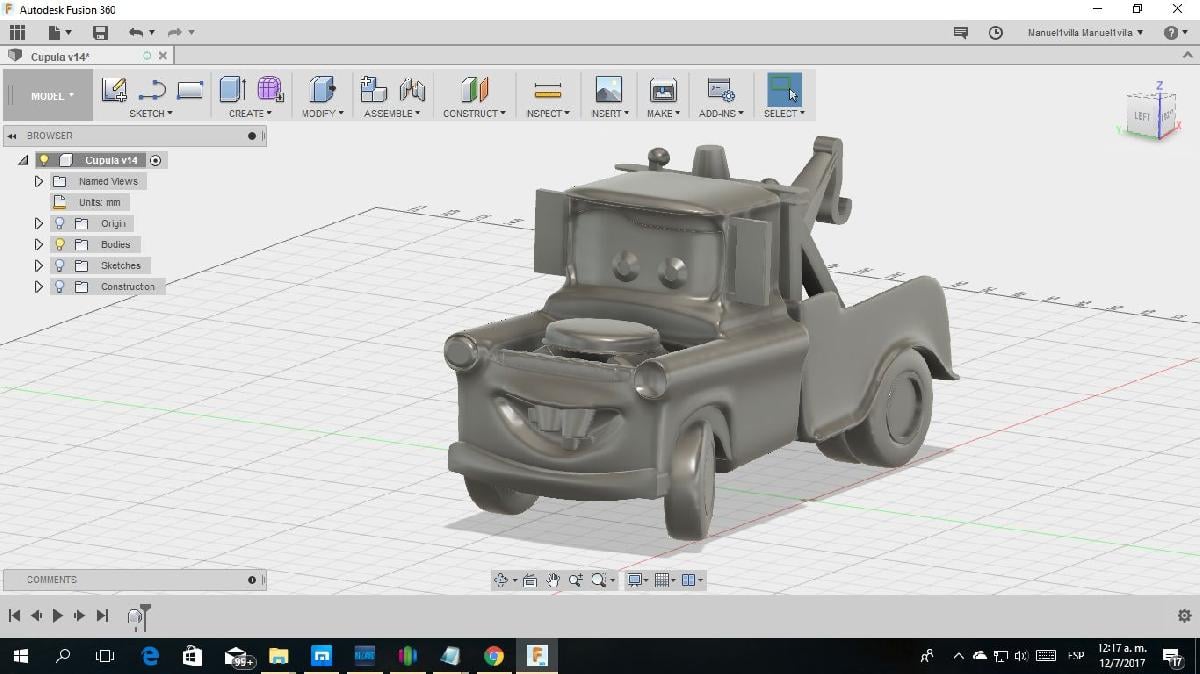
Task: Select the Extrude tool in Create
Action: [x=232, y=90]
